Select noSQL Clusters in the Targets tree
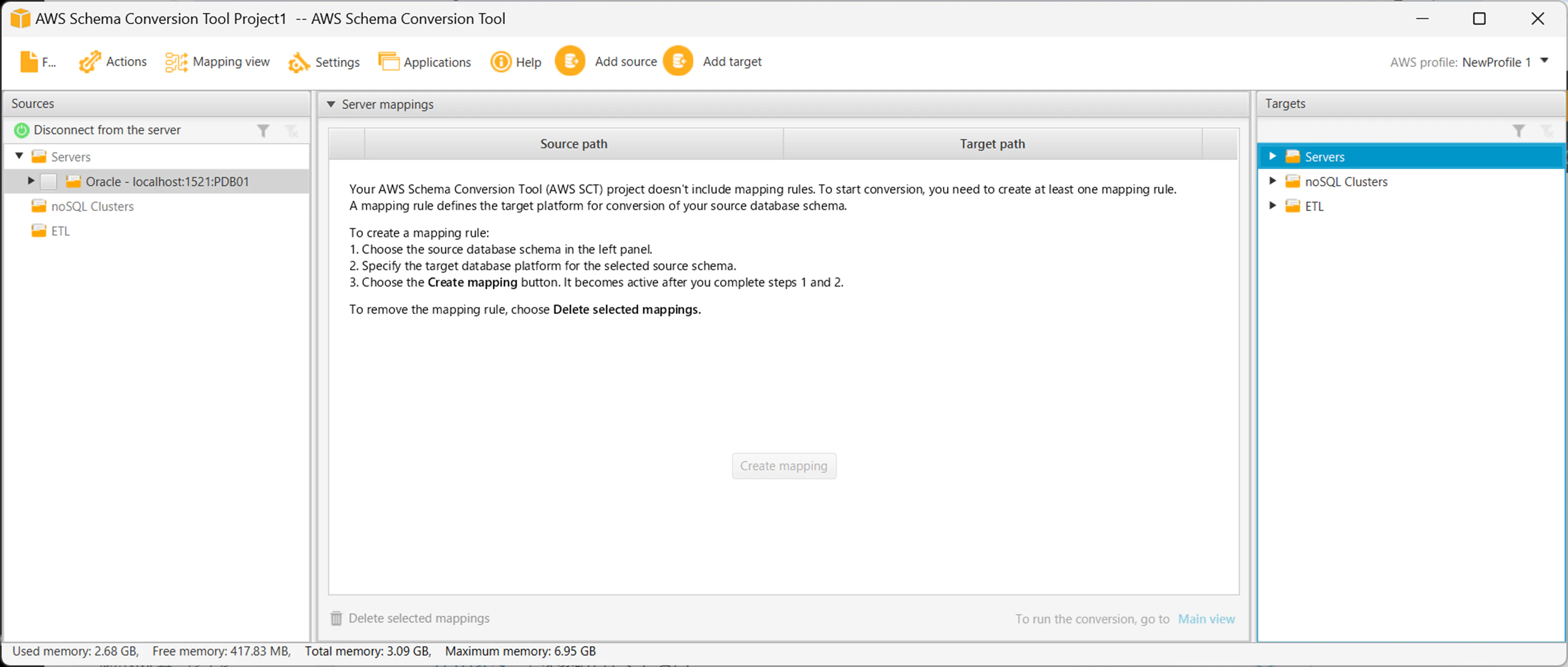Viewport: 1568px width, 667px height. coord(1346,182)
